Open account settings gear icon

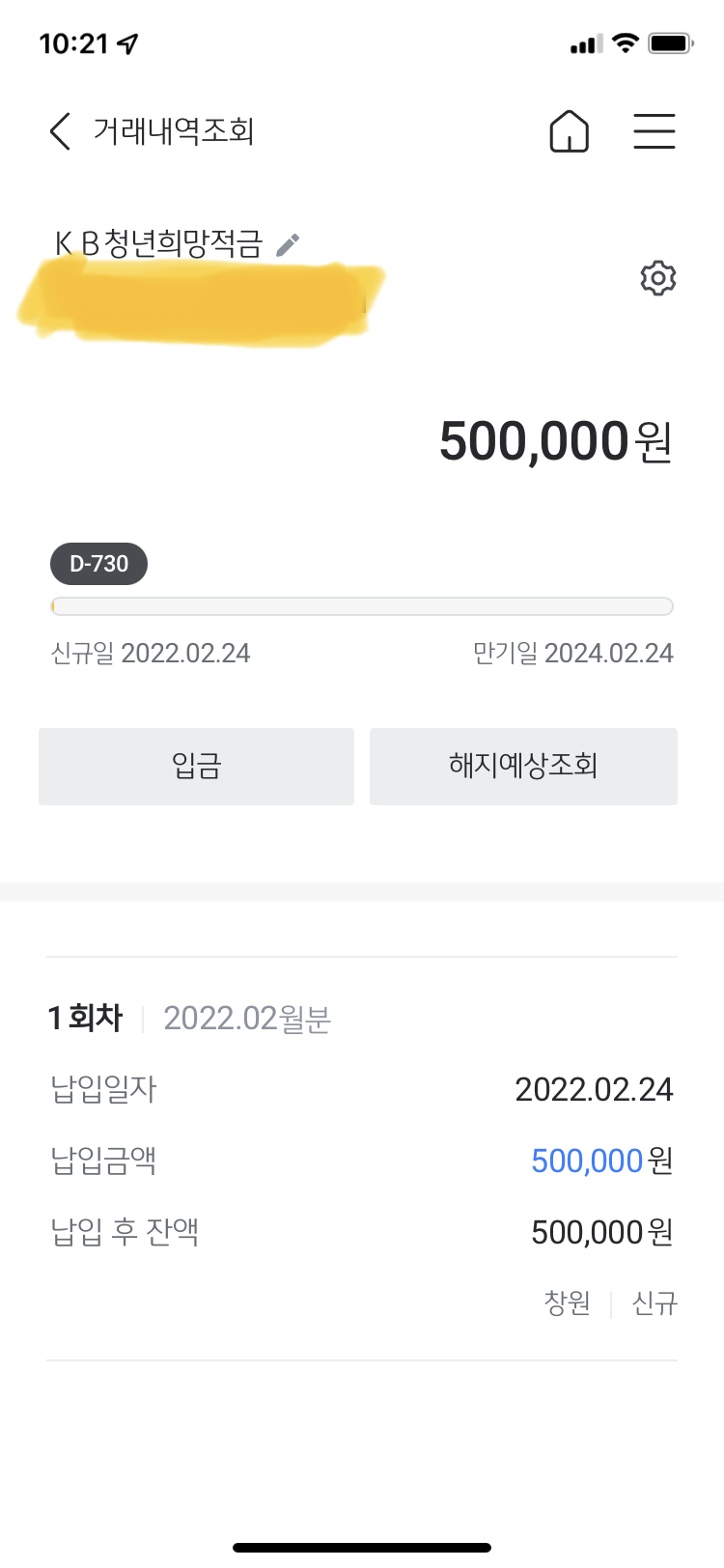coord(657,278)
